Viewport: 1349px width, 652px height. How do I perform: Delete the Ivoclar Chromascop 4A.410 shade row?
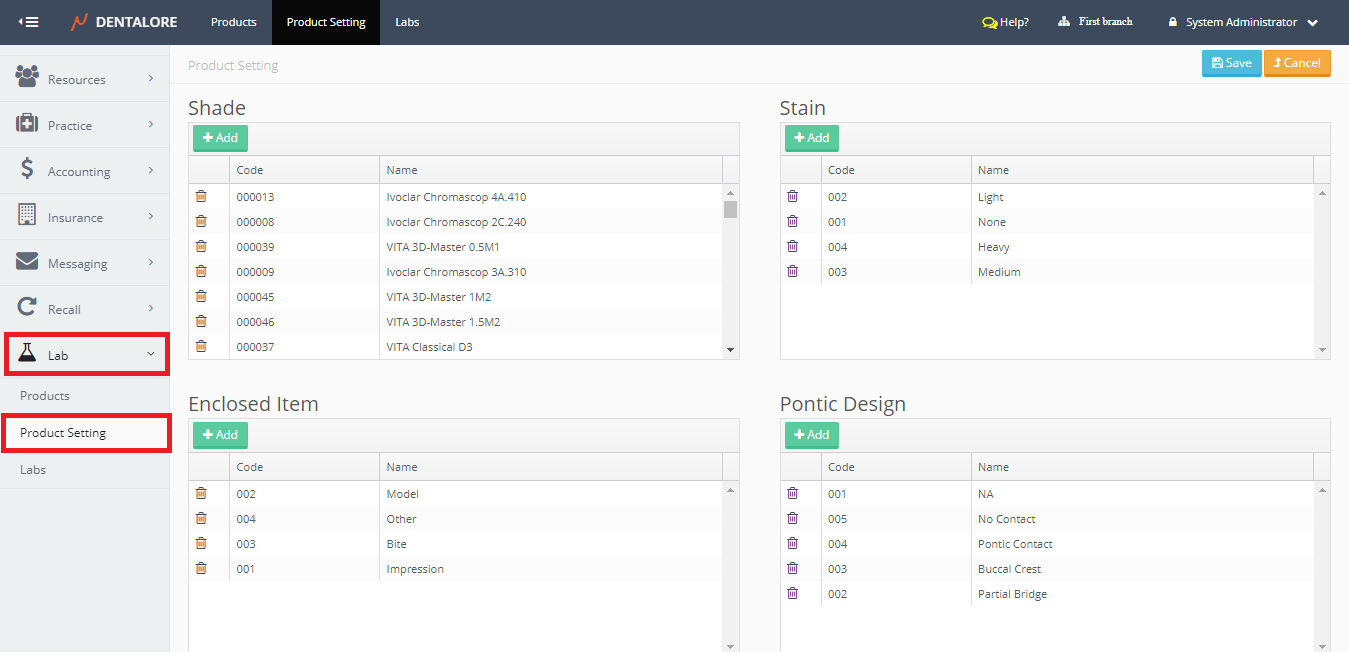(201, 197)
